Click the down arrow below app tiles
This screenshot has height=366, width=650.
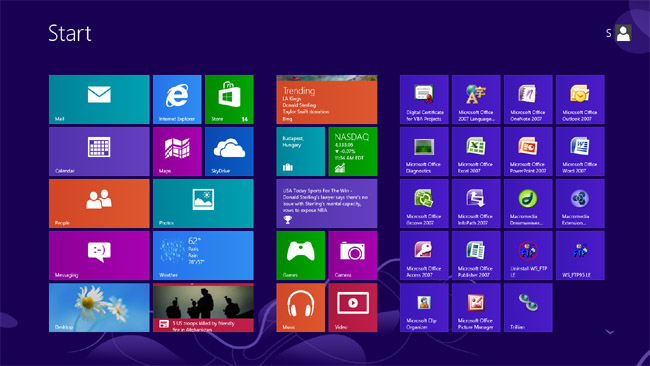(609, 332)
